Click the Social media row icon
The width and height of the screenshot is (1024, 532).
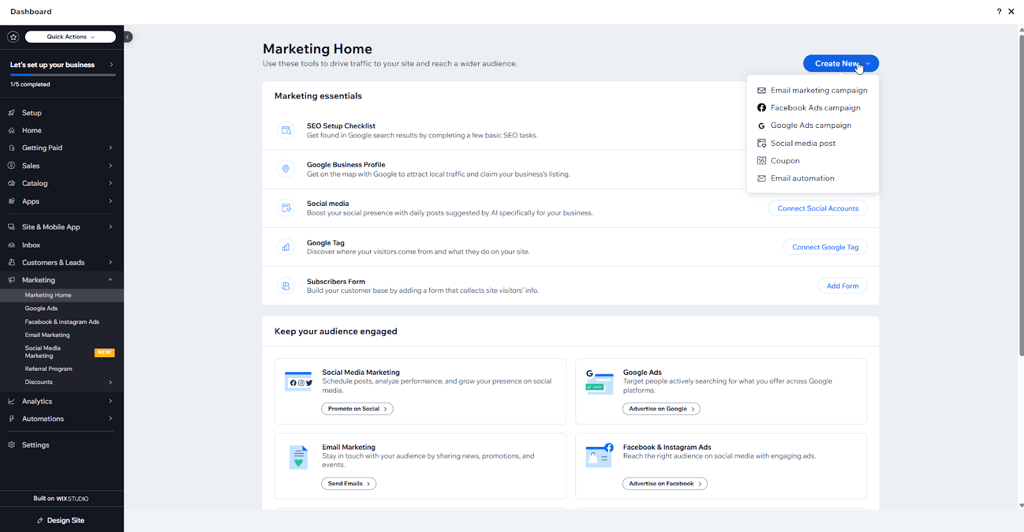(285, 208)
